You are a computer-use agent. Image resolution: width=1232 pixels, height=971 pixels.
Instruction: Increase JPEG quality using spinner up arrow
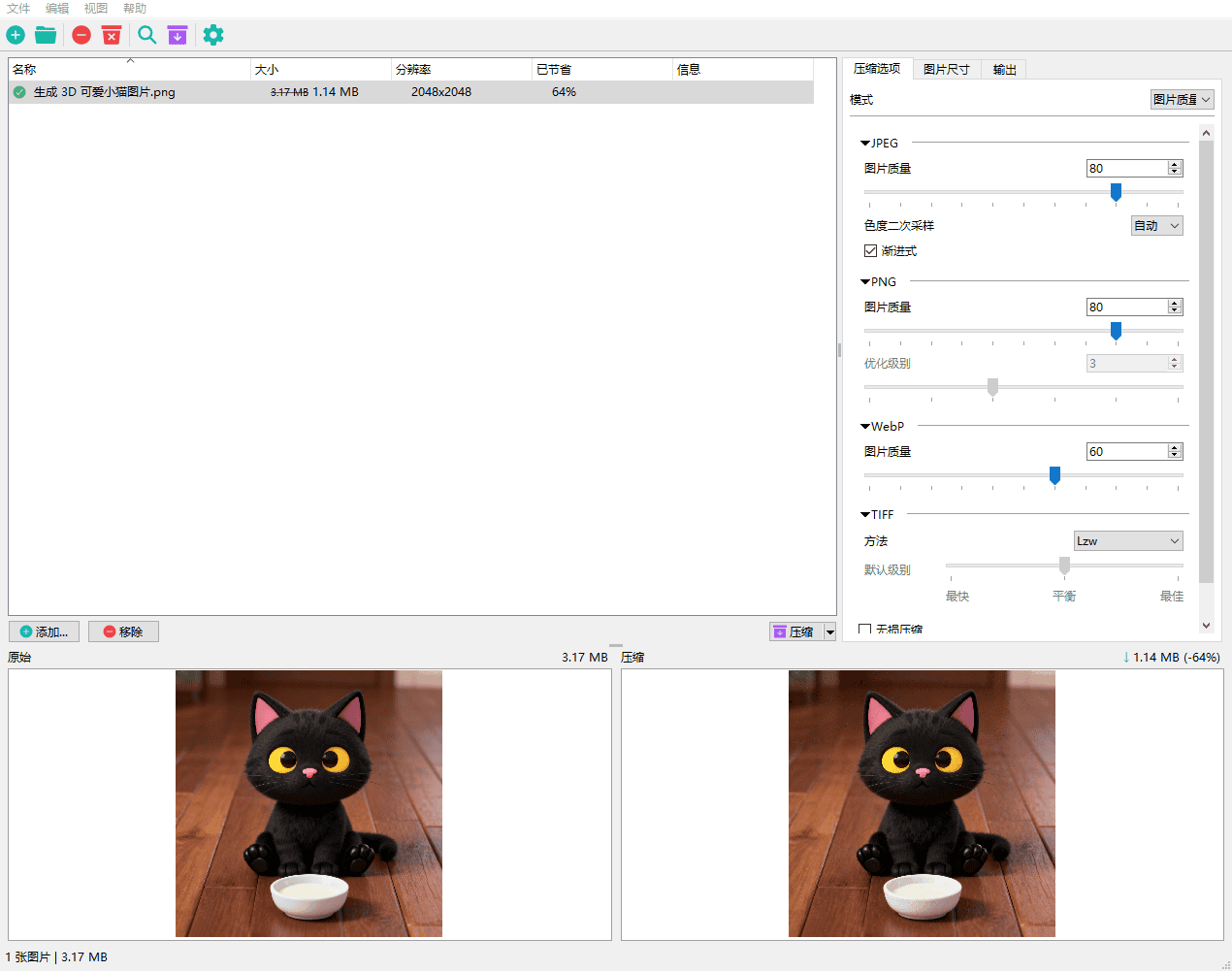1175,165
